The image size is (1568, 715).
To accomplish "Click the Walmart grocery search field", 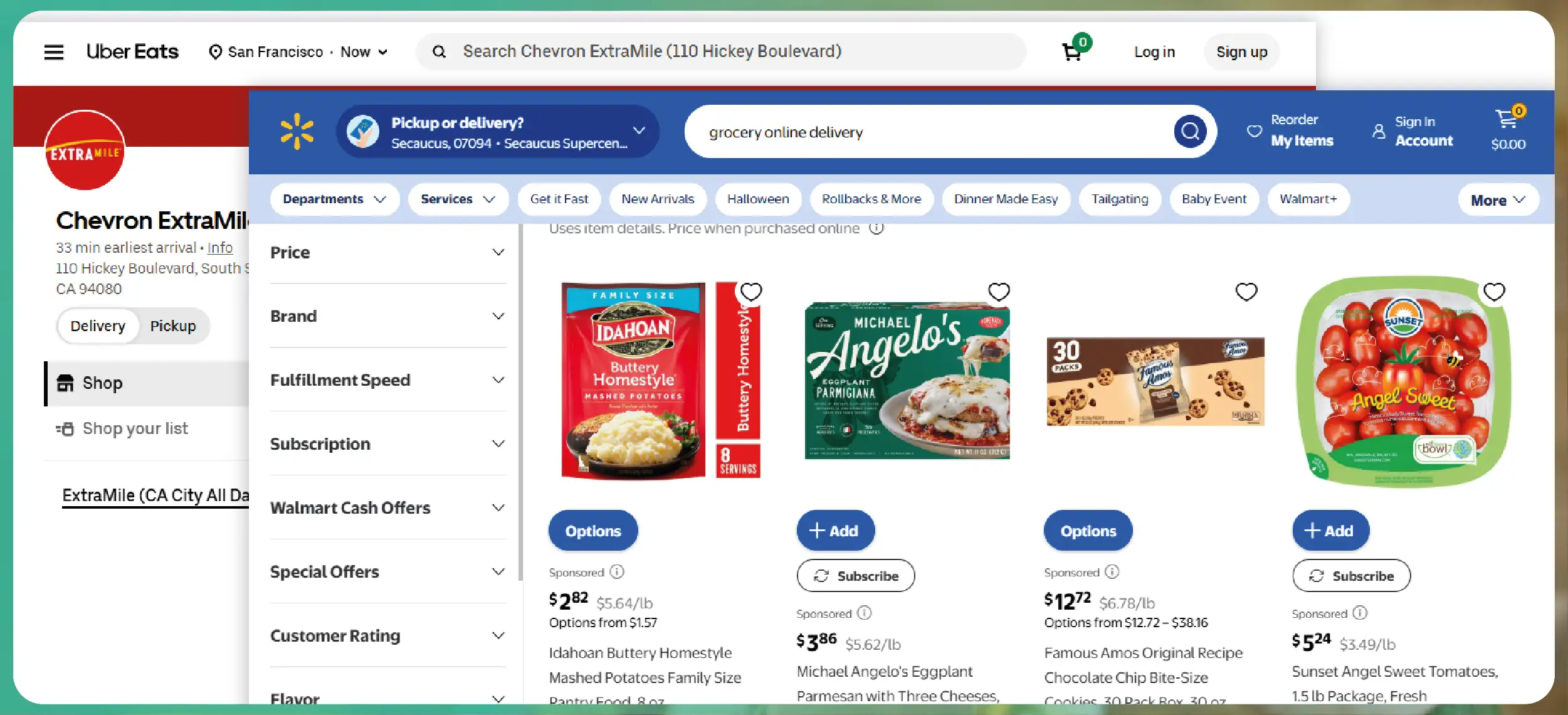I will (x=928, y=132).
